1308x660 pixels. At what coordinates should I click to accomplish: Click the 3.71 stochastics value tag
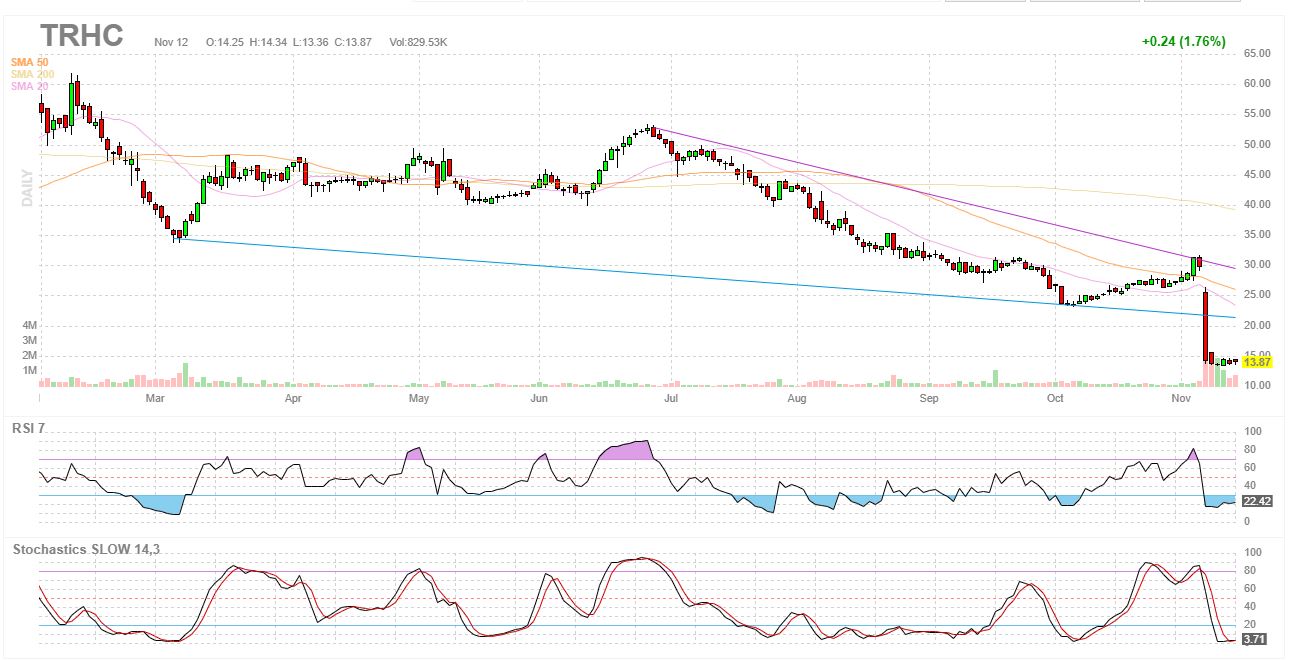tap(1253, 638)
